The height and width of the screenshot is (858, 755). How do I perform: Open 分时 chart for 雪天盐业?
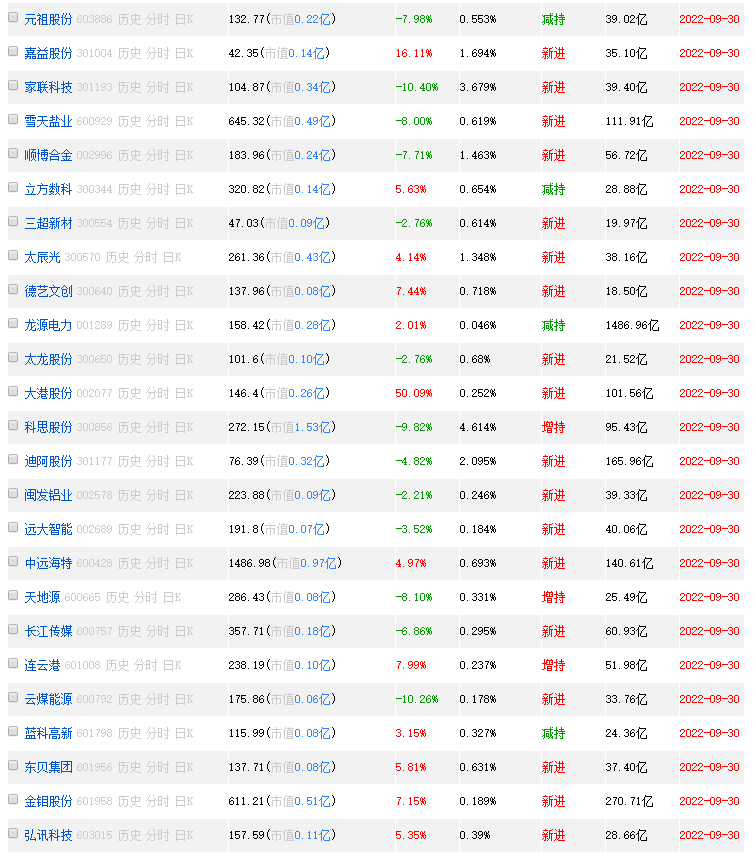(158, 121)
